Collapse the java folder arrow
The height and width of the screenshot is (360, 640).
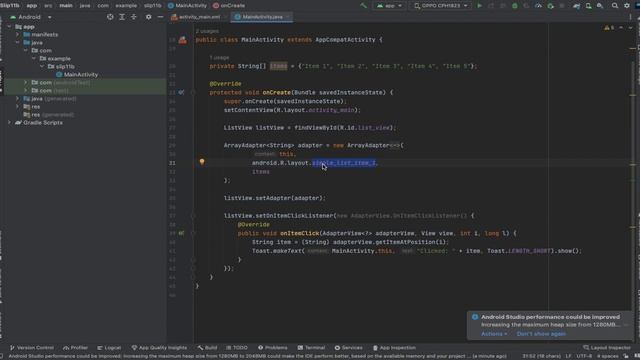[x=18, y=42]
